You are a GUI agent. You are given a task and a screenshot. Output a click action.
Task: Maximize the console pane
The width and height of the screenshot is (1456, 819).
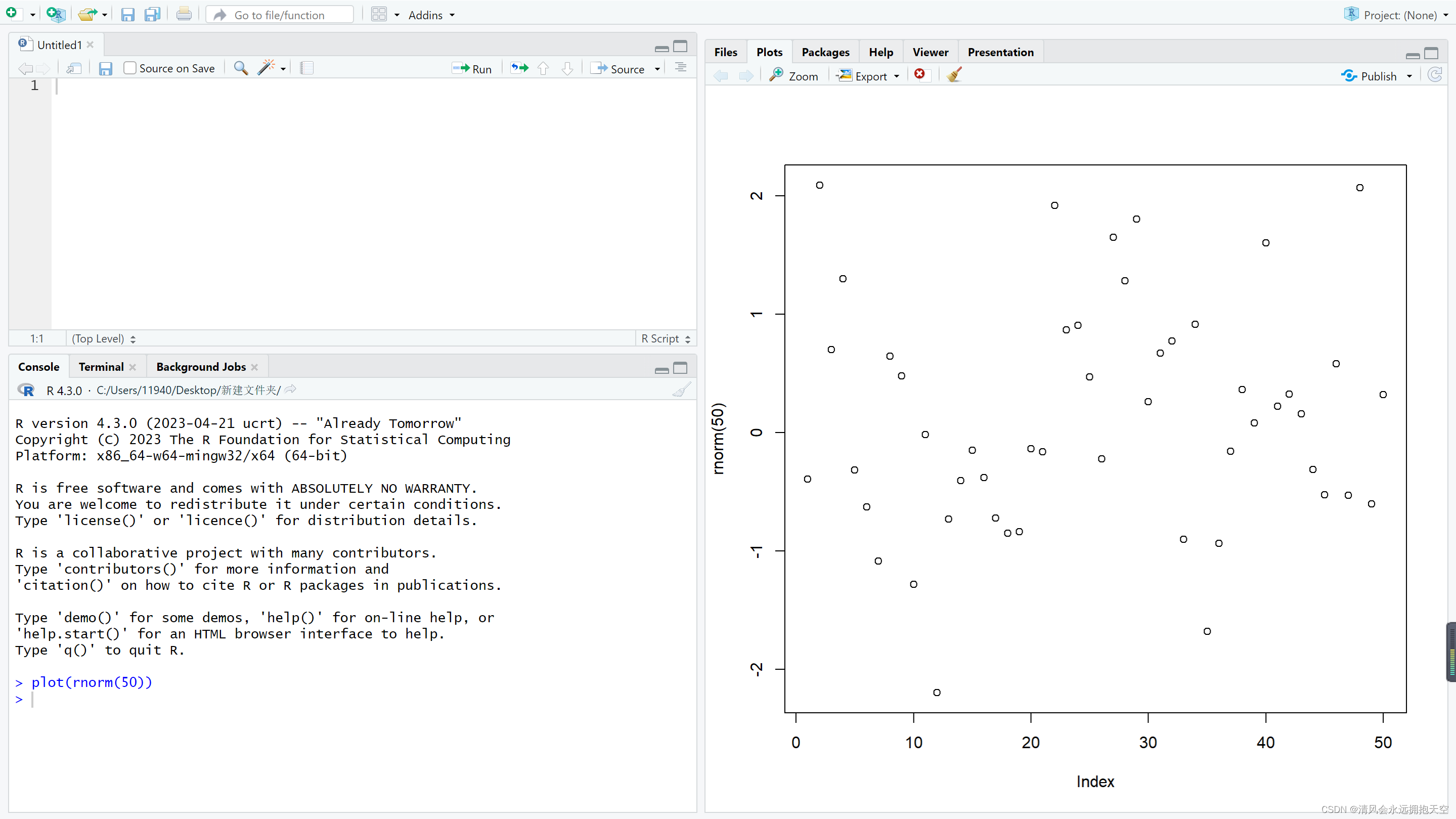pyautogui.click(x=681, y=368)
